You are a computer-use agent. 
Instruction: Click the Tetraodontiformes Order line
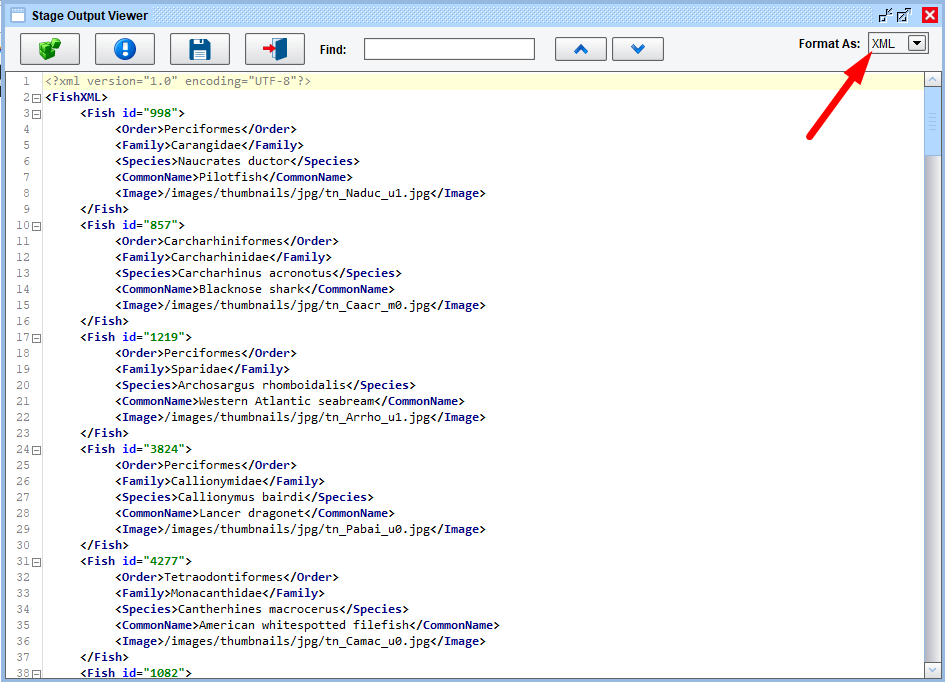[227, 577]
